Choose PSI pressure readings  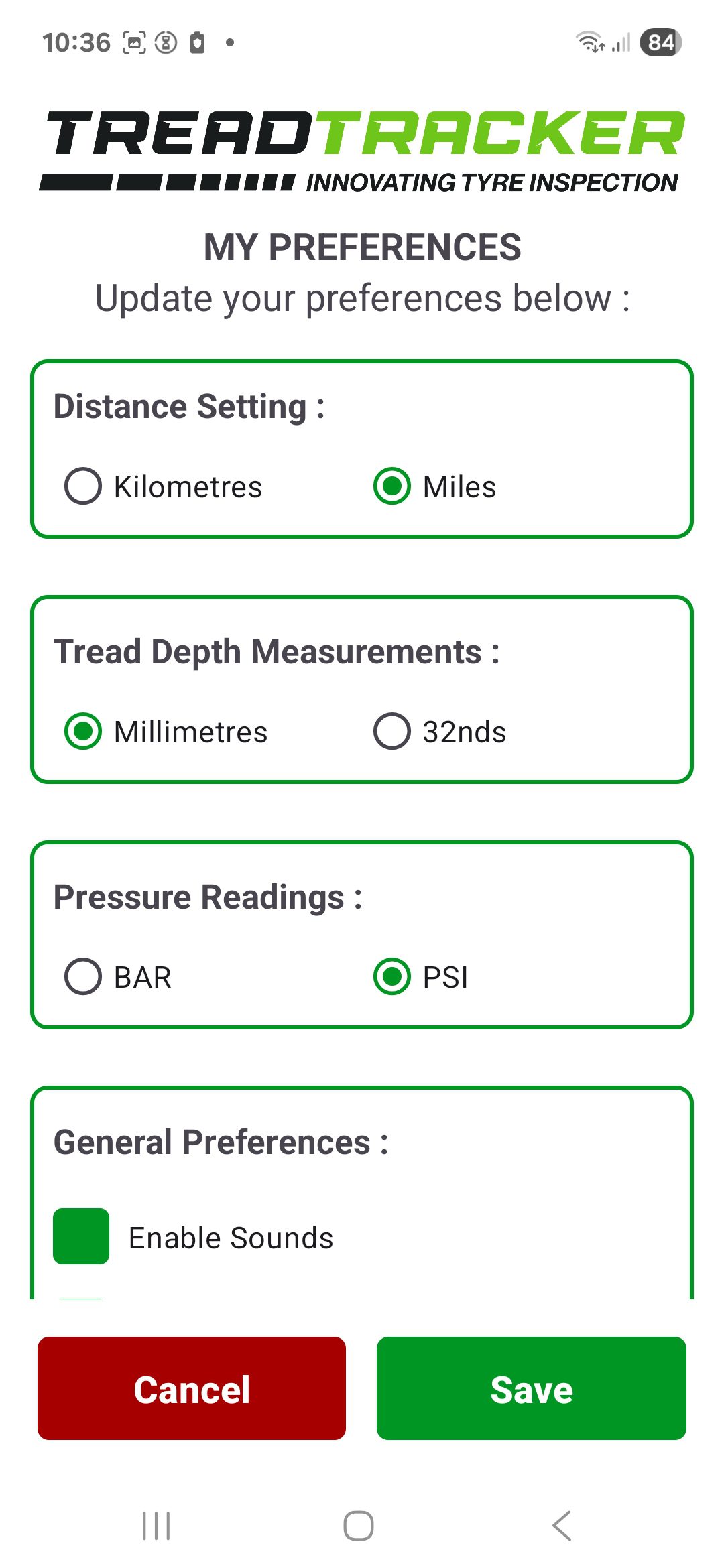click(392, 976)
